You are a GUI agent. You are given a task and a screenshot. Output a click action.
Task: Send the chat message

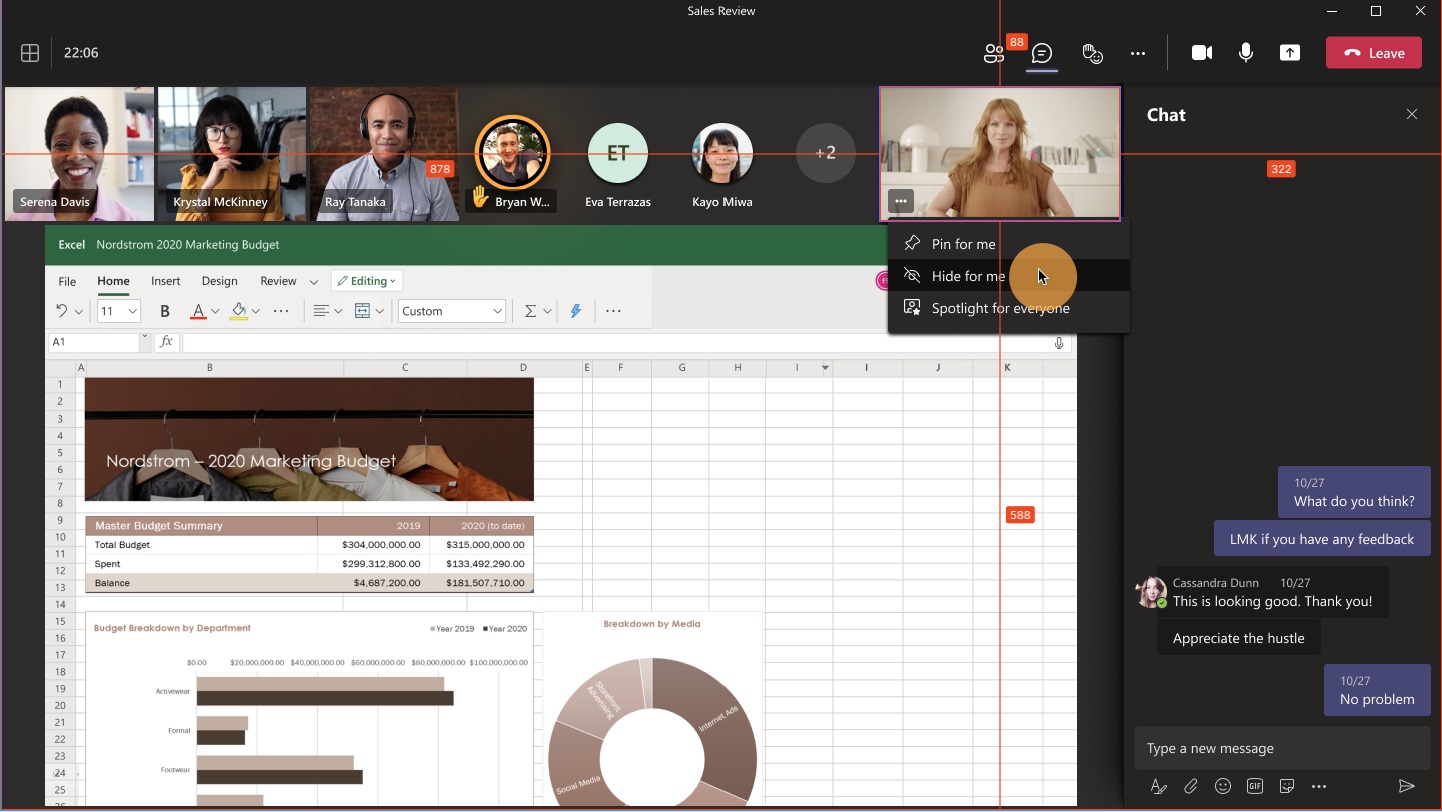[x=1406, y=786]
